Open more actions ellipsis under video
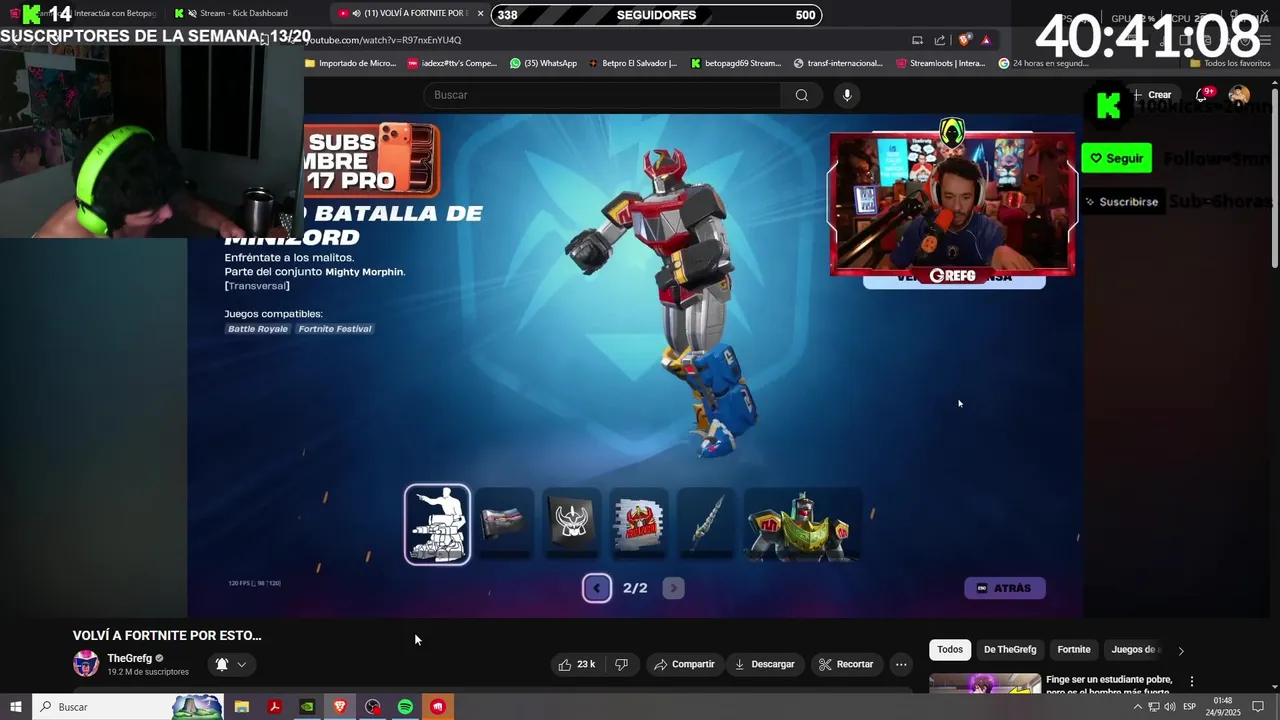 (x=901, y=664)
